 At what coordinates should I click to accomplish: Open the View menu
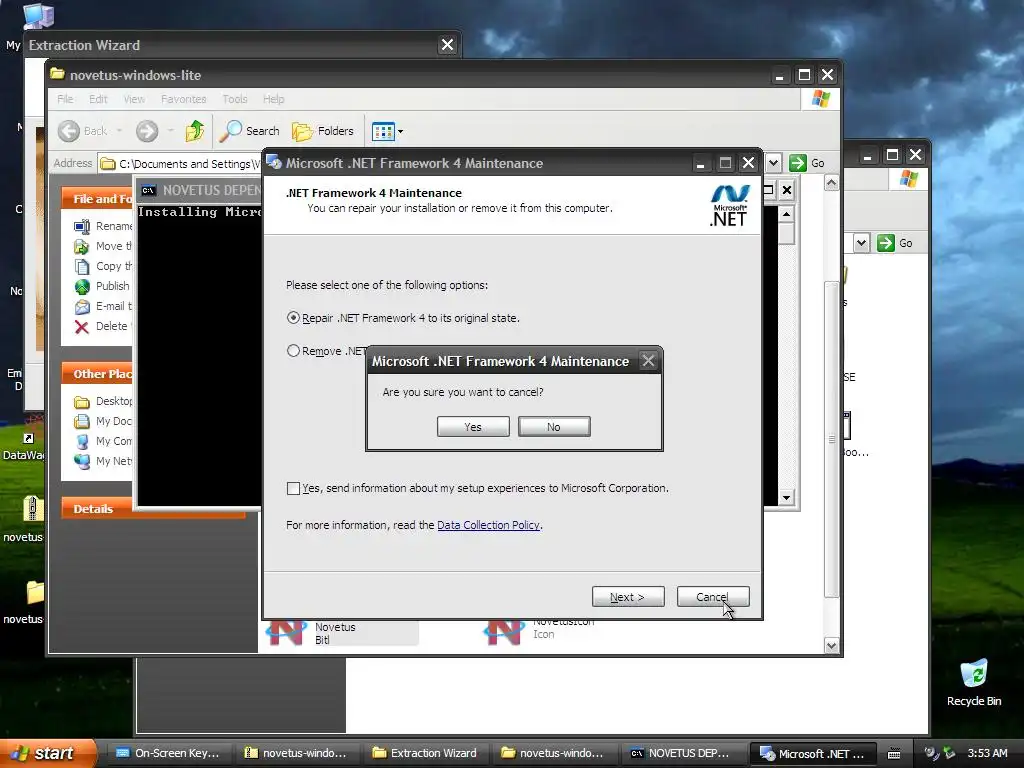(x=134, y=99)
